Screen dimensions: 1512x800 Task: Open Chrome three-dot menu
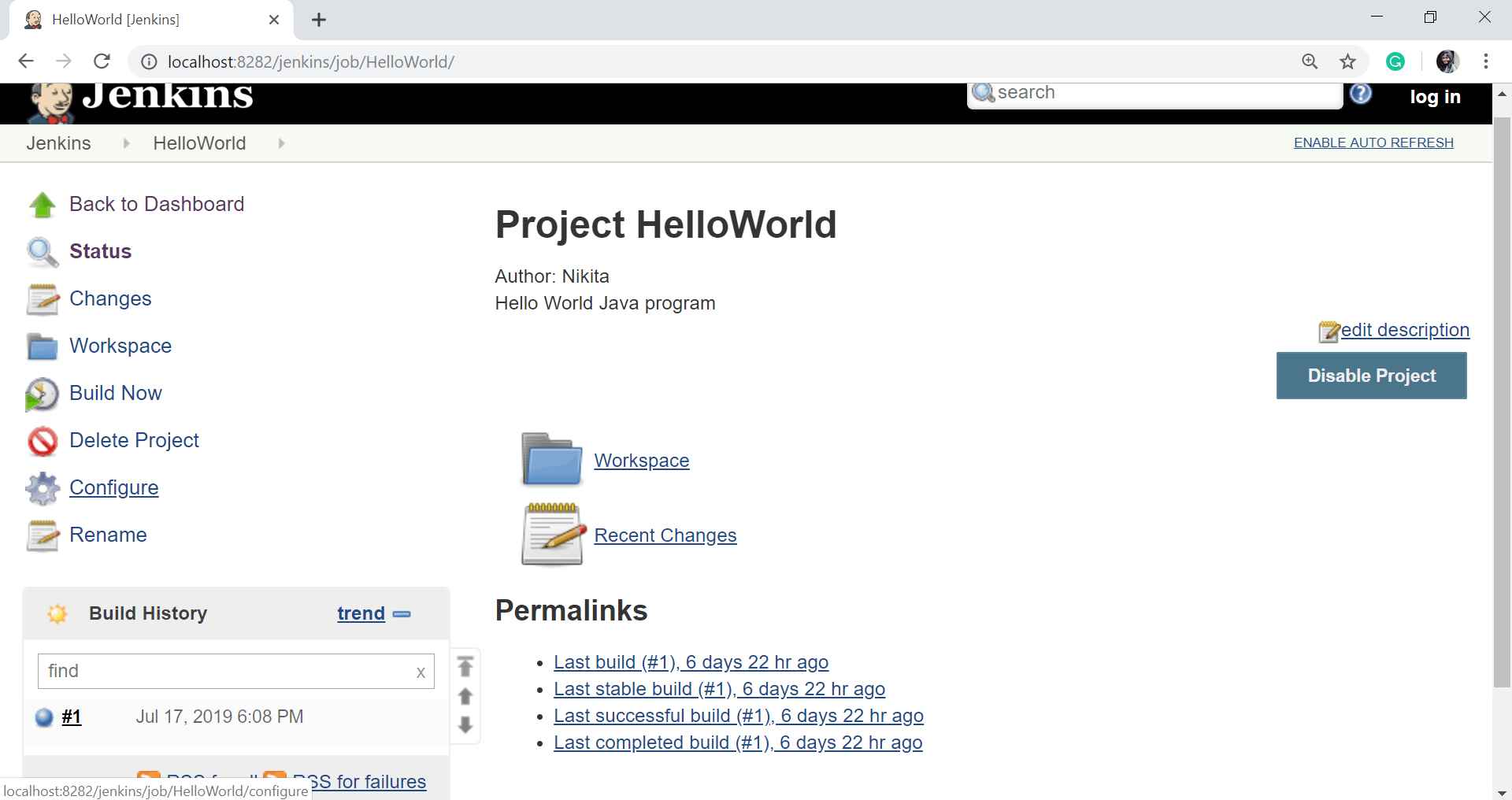[1486, 61]
